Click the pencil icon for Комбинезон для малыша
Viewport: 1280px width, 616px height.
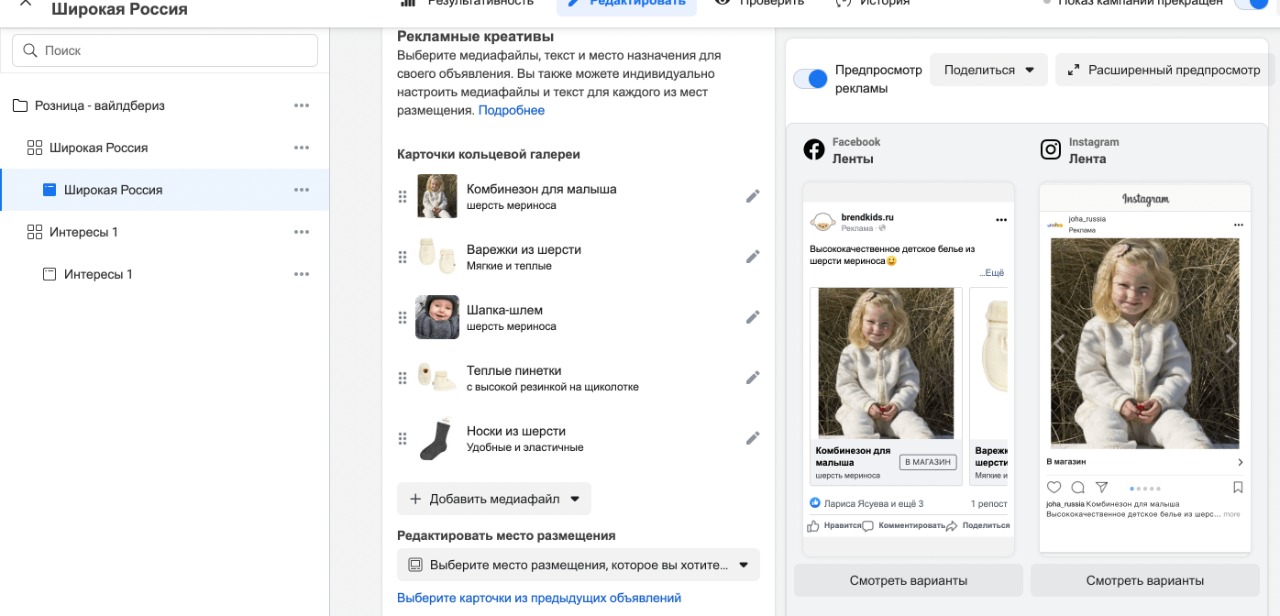pos(753,196)
